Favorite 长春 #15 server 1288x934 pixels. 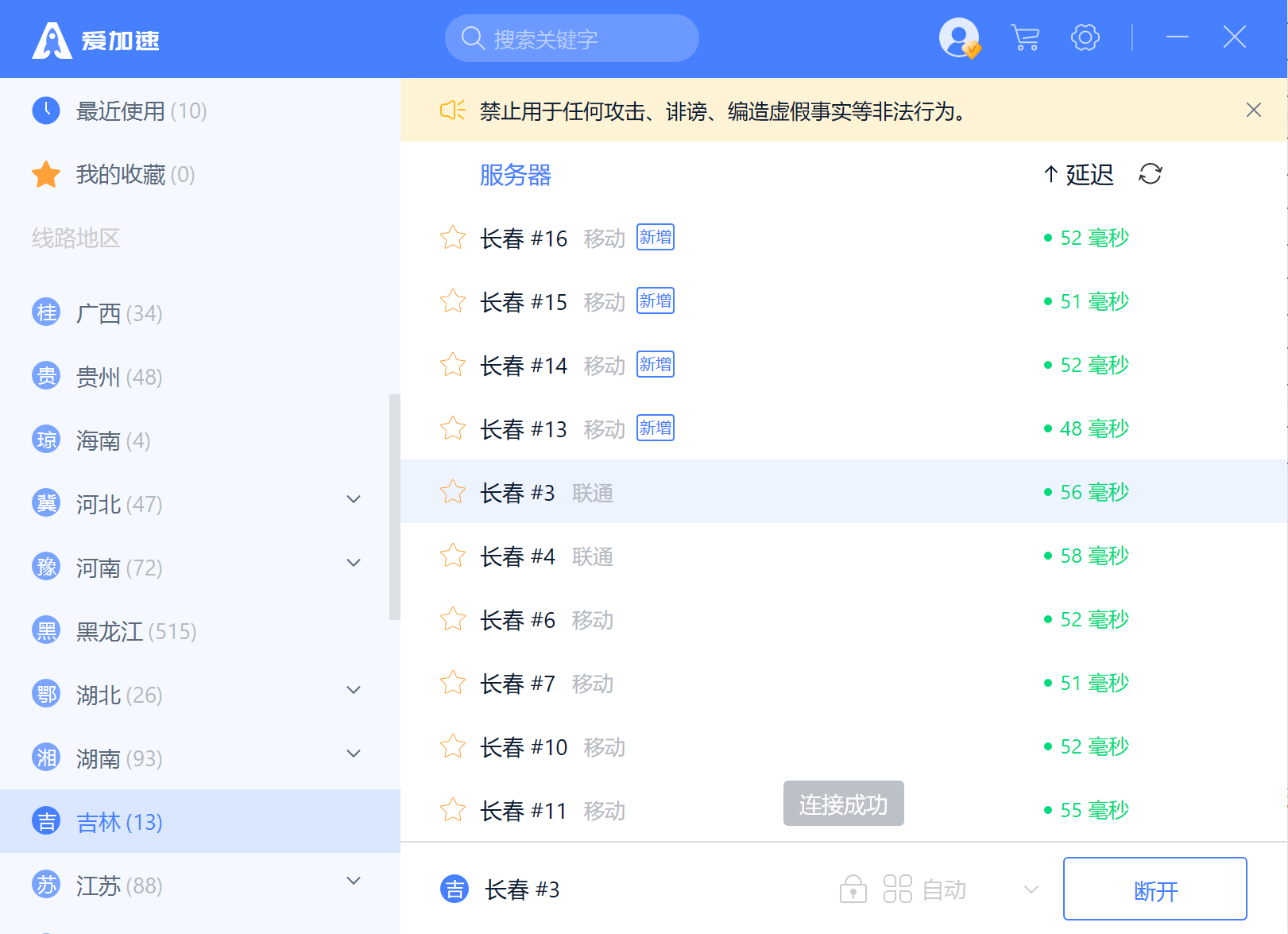453,301
